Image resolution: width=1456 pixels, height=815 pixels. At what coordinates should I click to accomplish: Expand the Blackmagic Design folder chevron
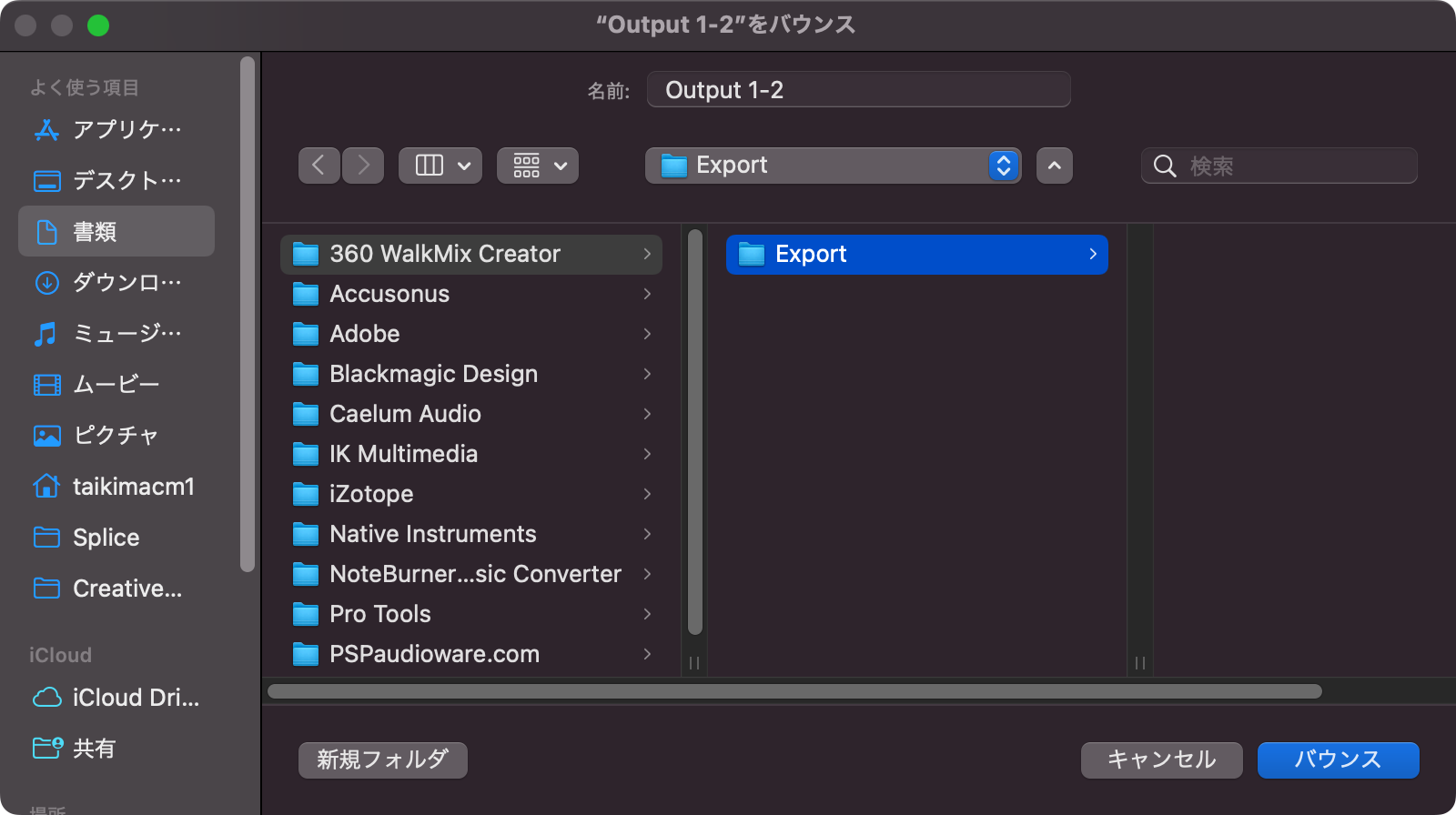647,374
